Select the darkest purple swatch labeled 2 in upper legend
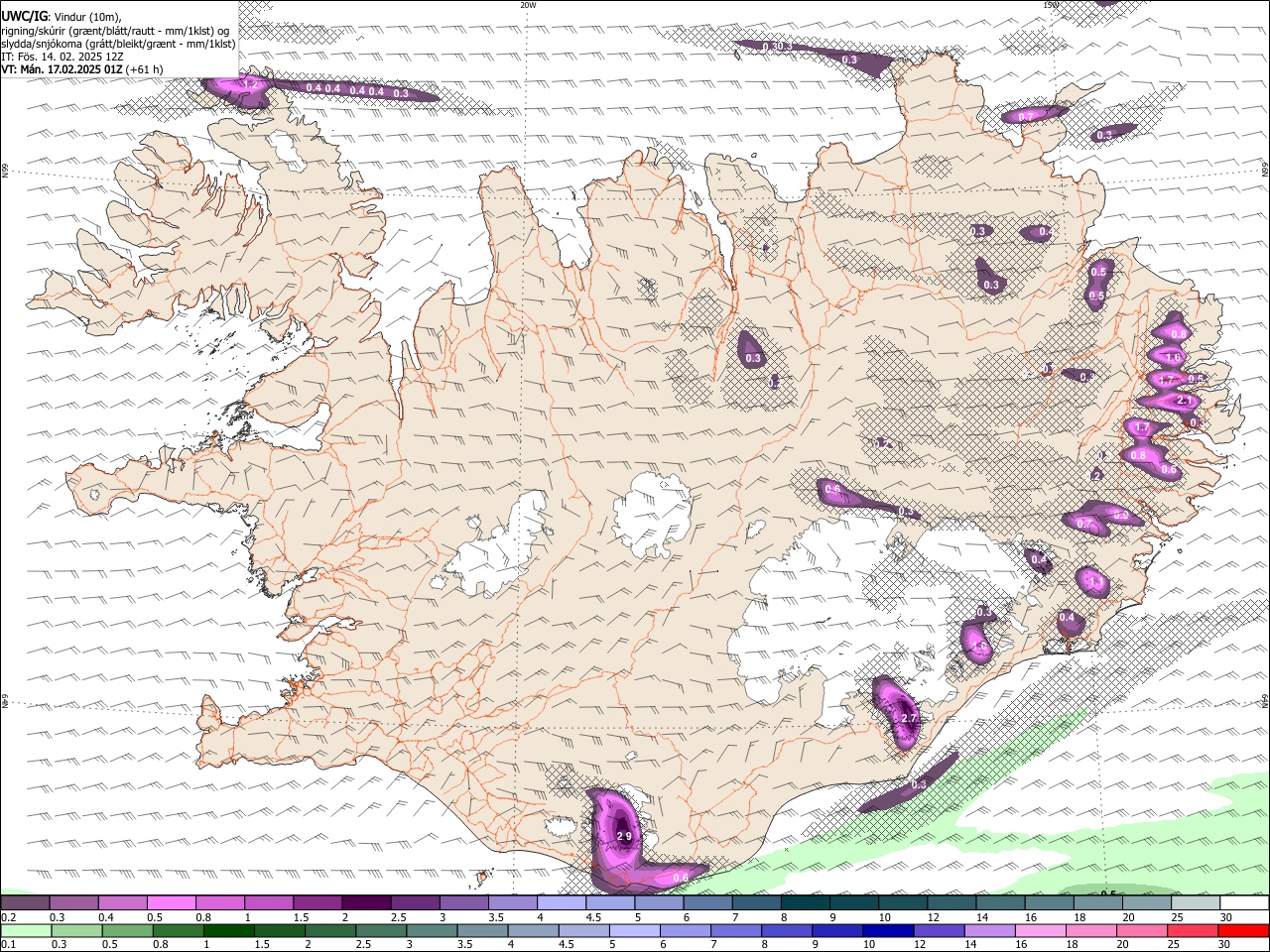1270x952 pixels. click(365, 903)
